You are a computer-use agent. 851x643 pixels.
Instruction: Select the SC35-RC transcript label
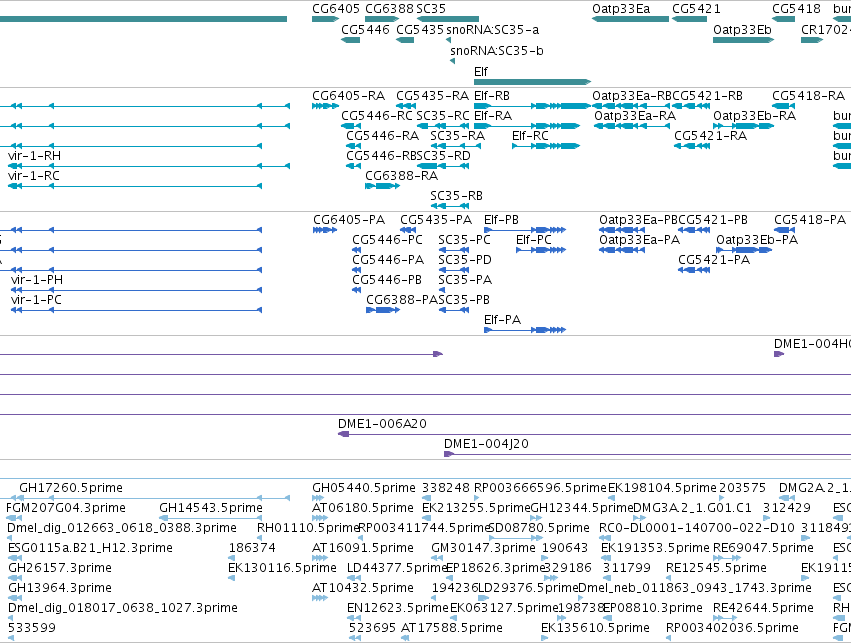(443, 116)
